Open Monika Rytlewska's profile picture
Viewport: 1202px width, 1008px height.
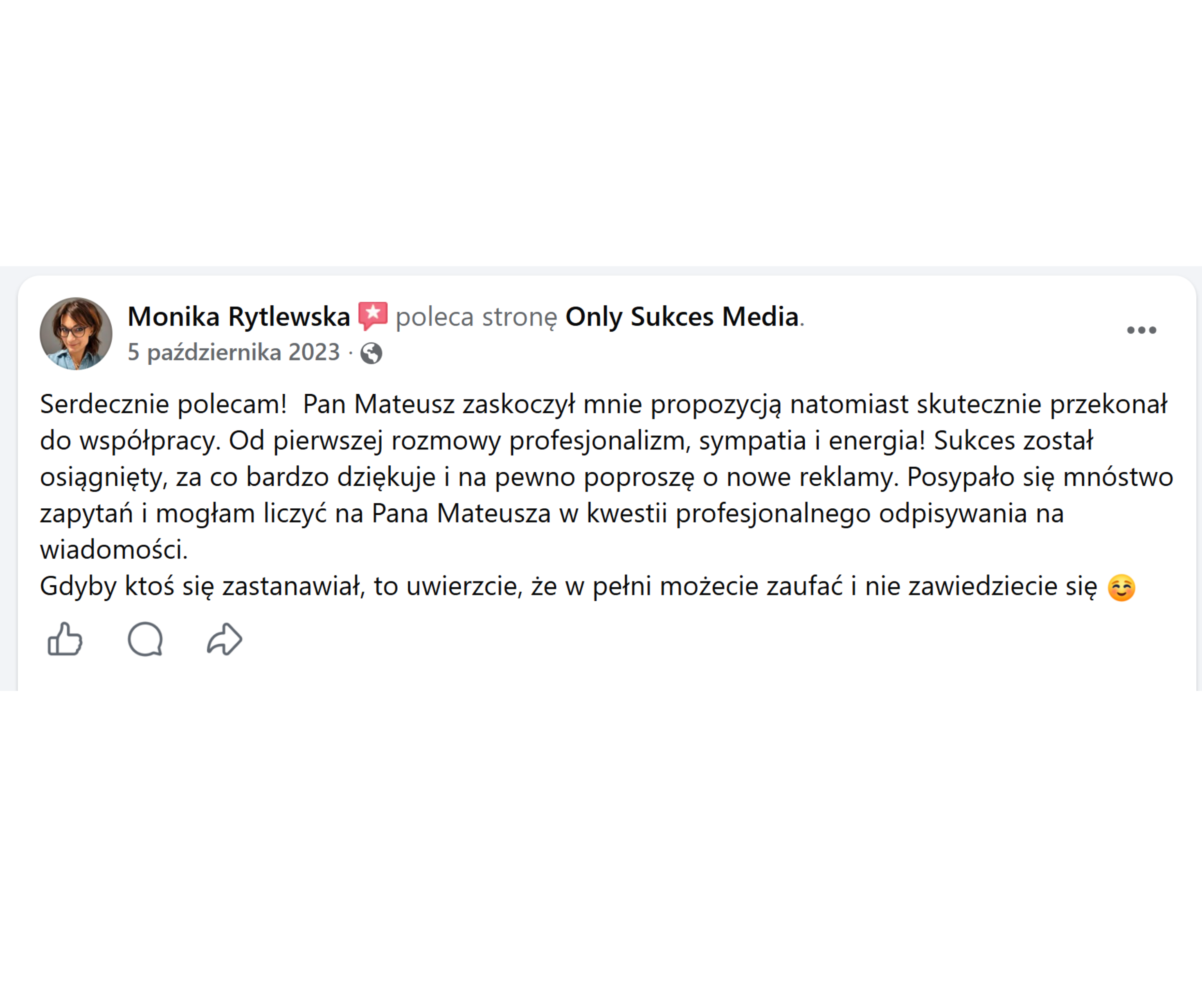[76, 333]
